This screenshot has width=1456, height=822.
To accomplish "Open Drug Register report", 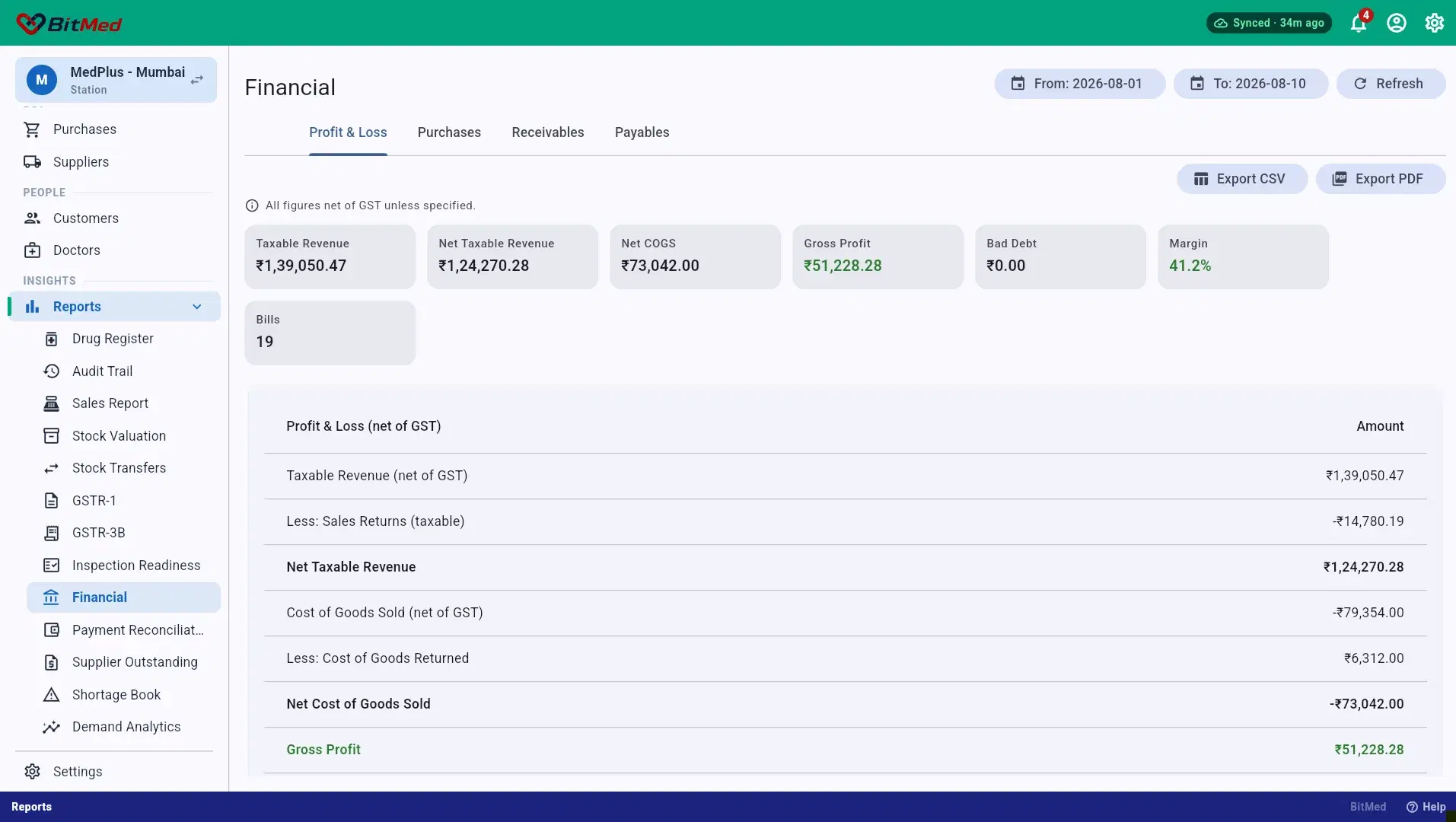I will pyautogui.click(x=123, y=339).
